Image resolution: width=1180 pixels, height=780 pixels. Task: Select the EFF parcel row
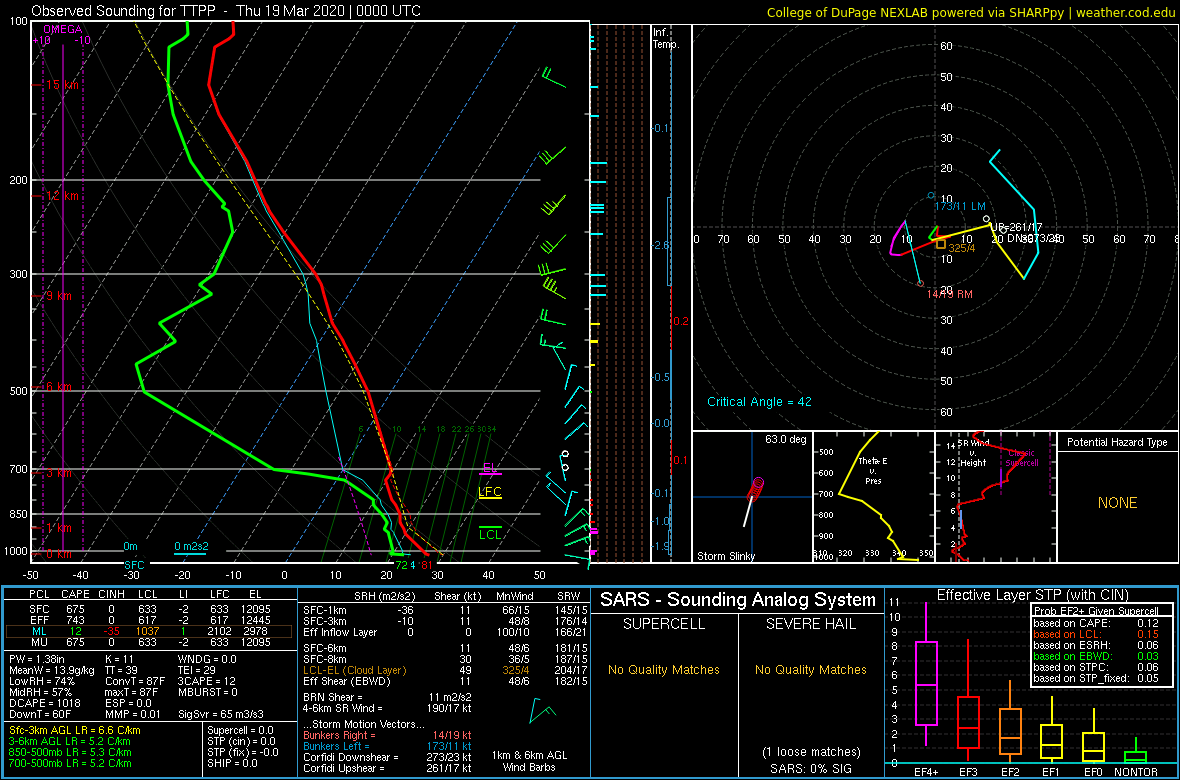[x=150, y=619]
